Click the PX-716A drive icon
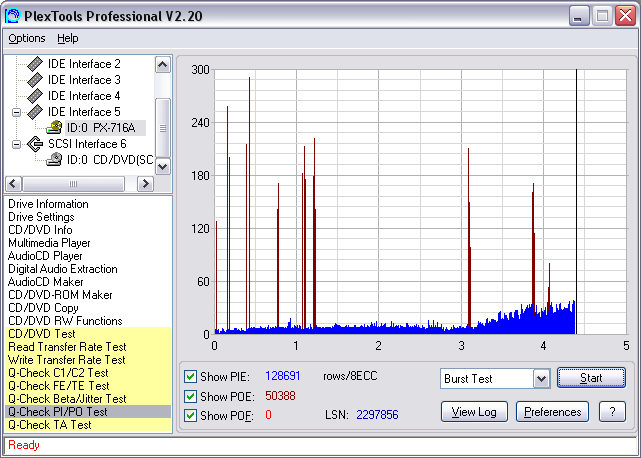 (x=54, y=128)
